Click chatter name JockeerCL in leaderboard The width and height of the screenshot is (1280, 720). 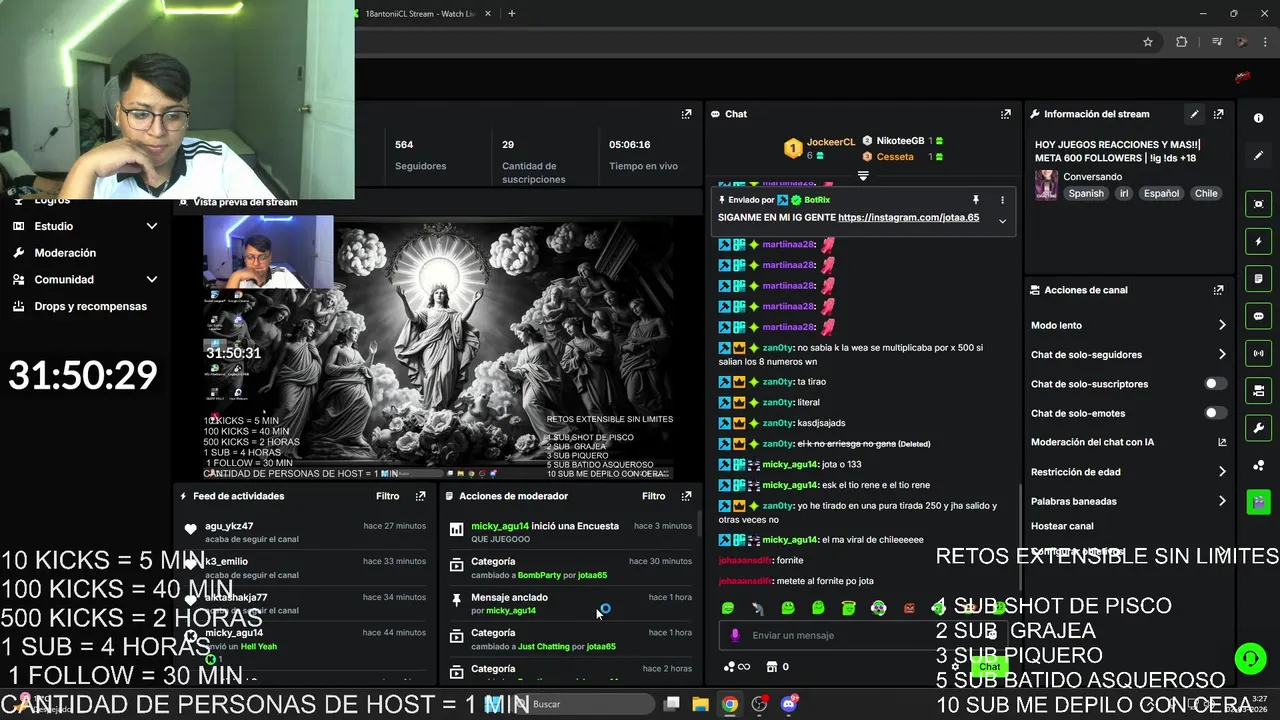831,143
